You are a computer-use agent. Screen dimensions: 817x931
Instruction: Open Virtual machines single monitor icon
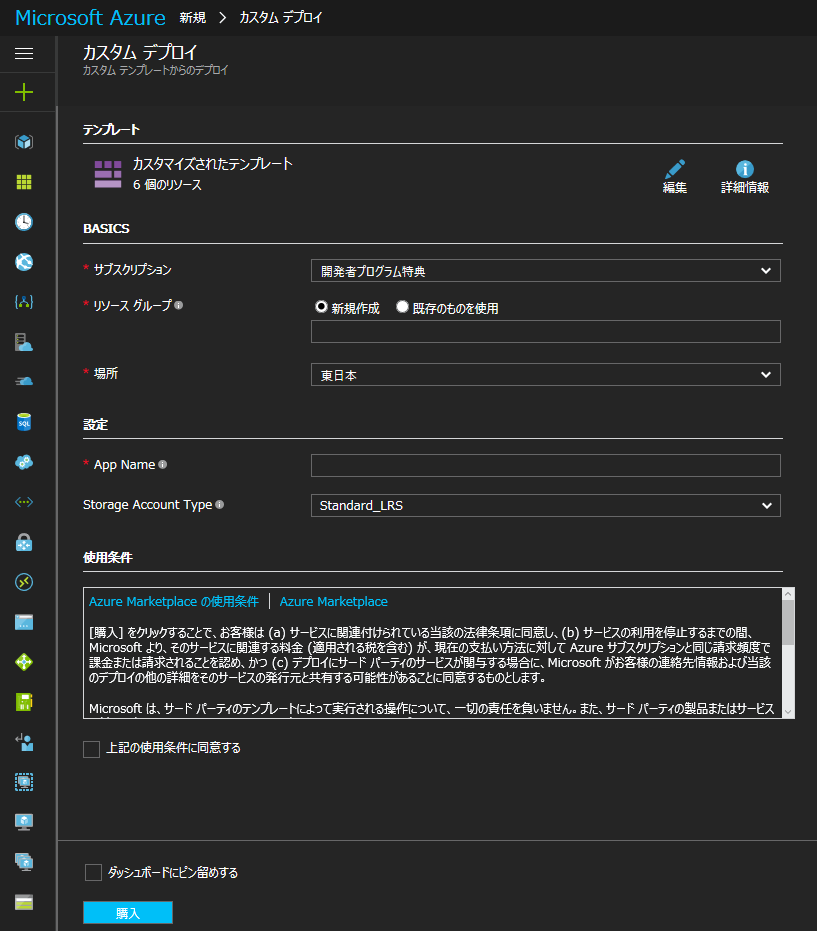[x=24, y=822]
